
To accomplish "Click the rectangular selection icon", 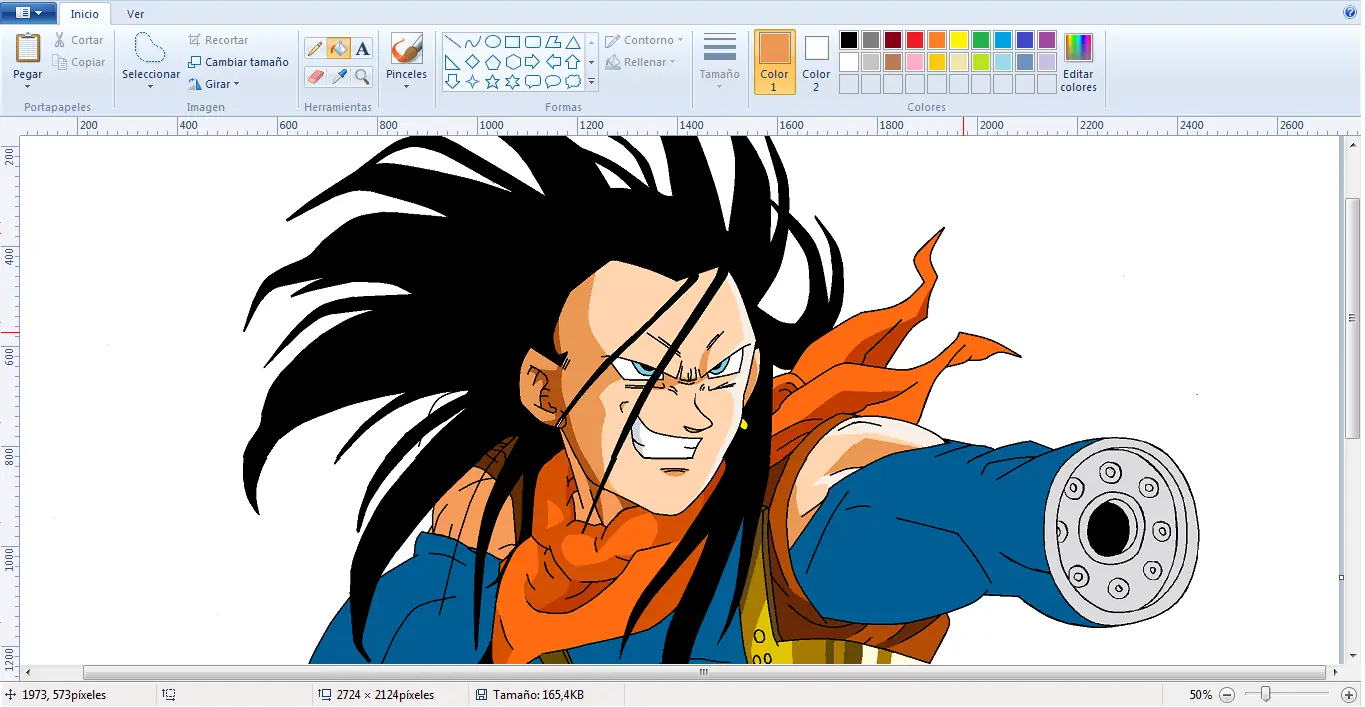I will coord(150,48).
